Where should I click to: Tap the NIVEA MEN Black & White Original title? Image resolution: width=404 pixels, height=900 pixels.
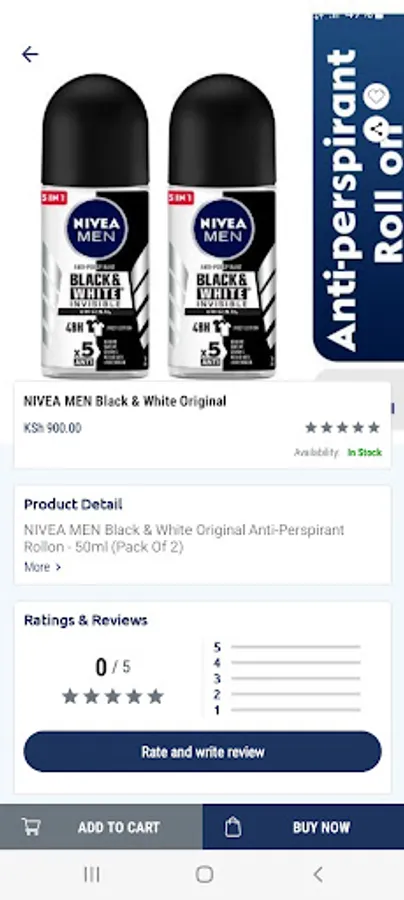125,401
